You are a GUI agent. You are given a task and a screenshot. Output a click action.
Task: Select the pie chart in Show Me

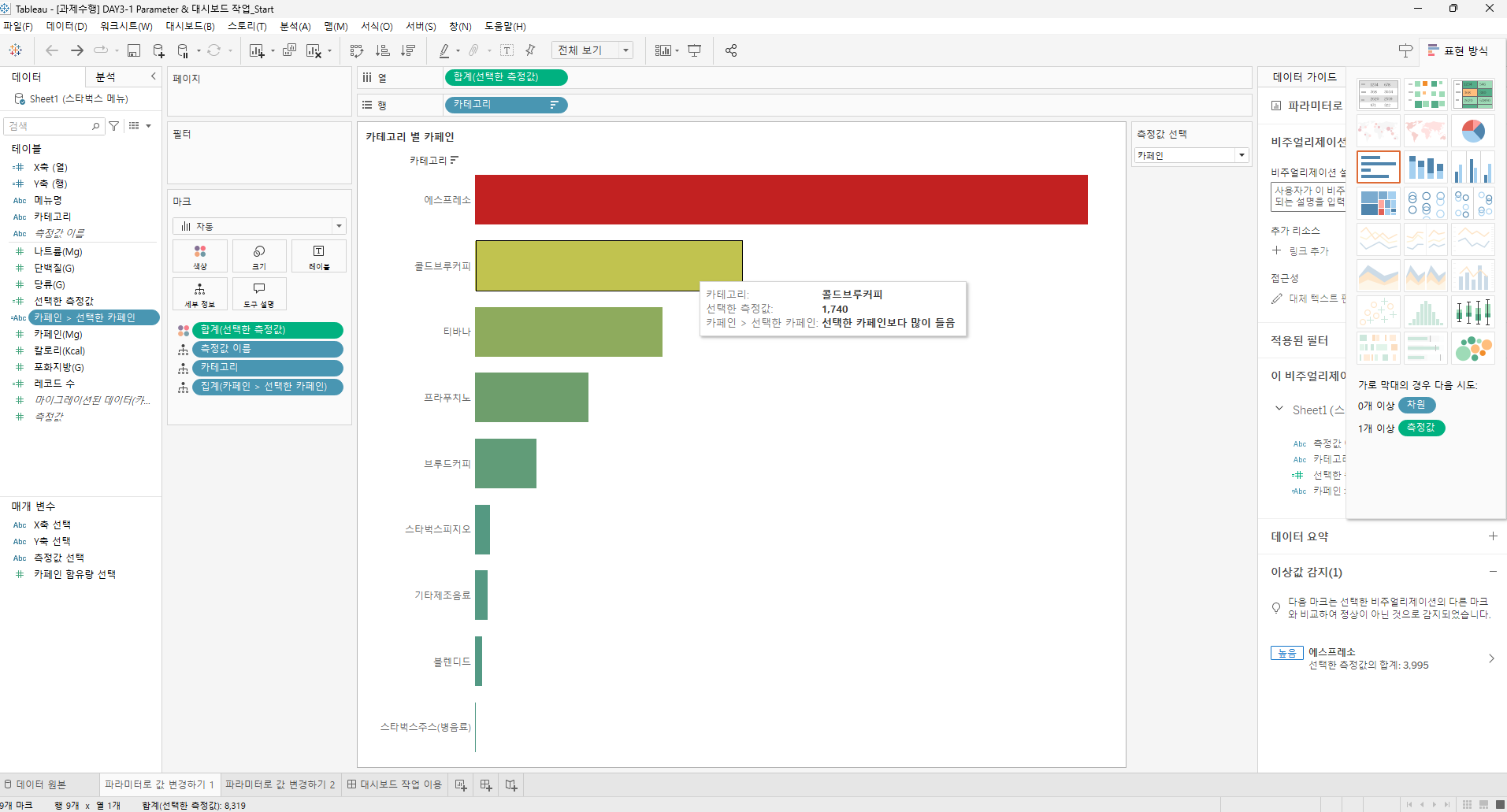click(1473, 131)
